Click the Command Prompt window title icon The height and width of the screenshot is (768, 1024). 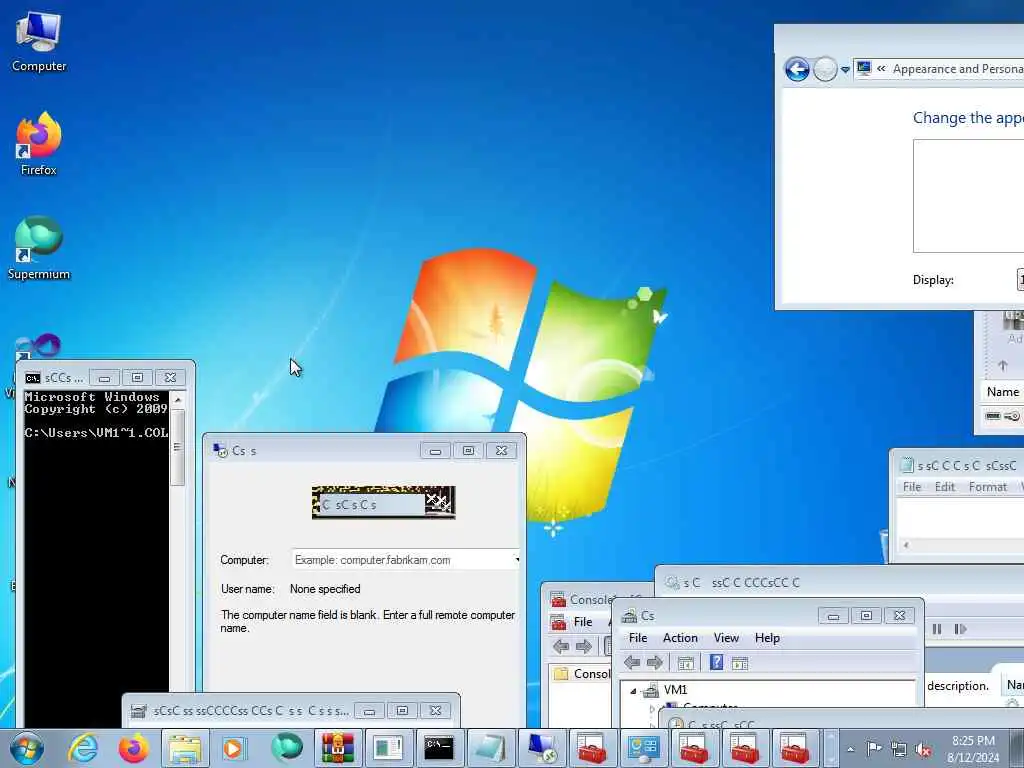(33, 378)
